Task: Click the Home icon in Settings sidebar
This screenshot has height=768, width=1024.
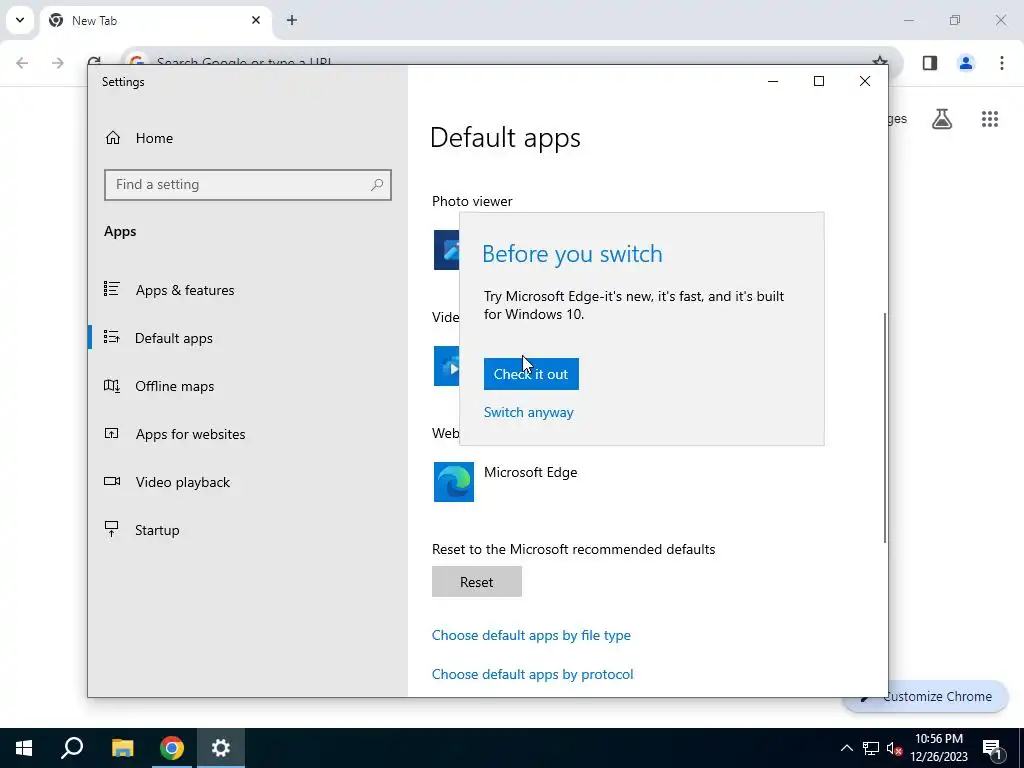Action: (x=113, y=138)
